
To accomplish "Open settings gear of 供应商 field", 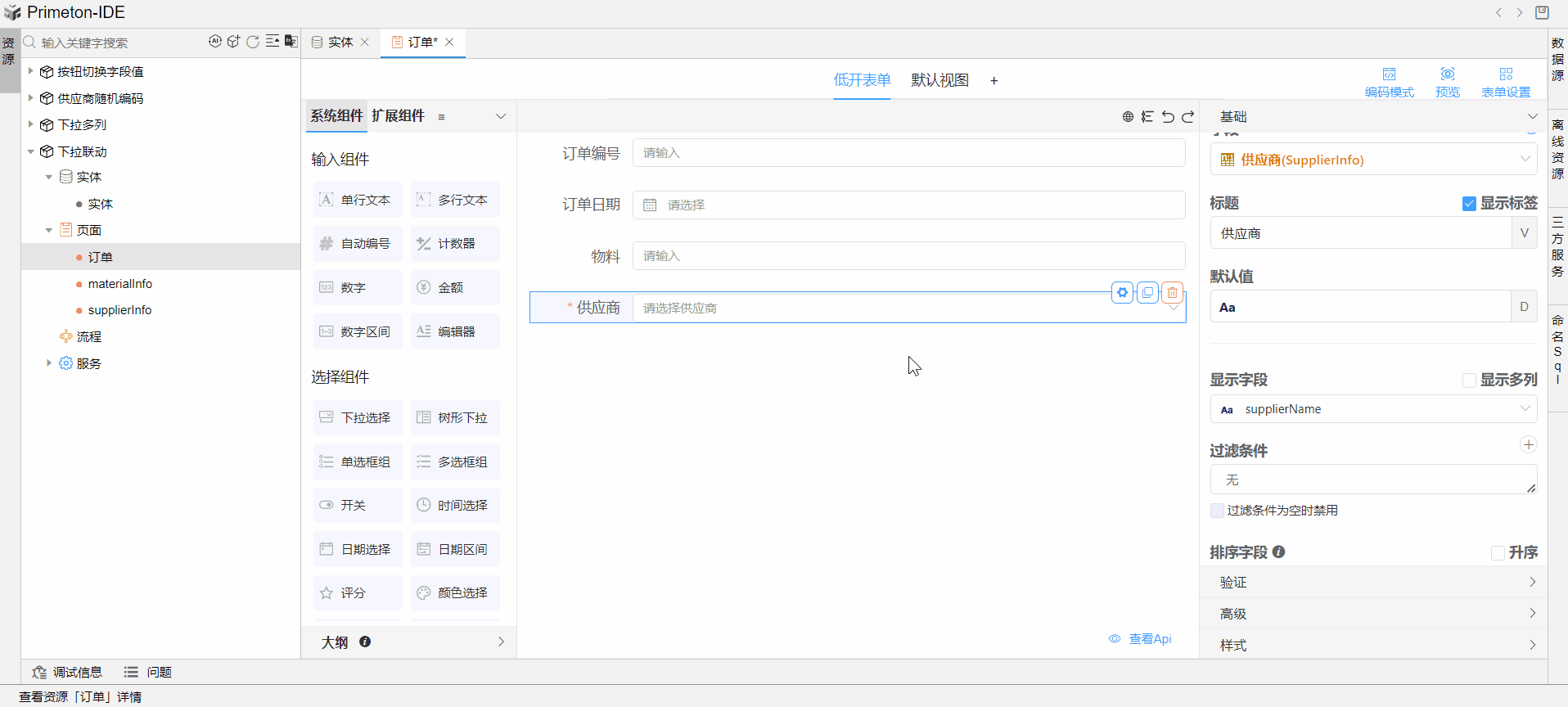I will click(1122, 292).
